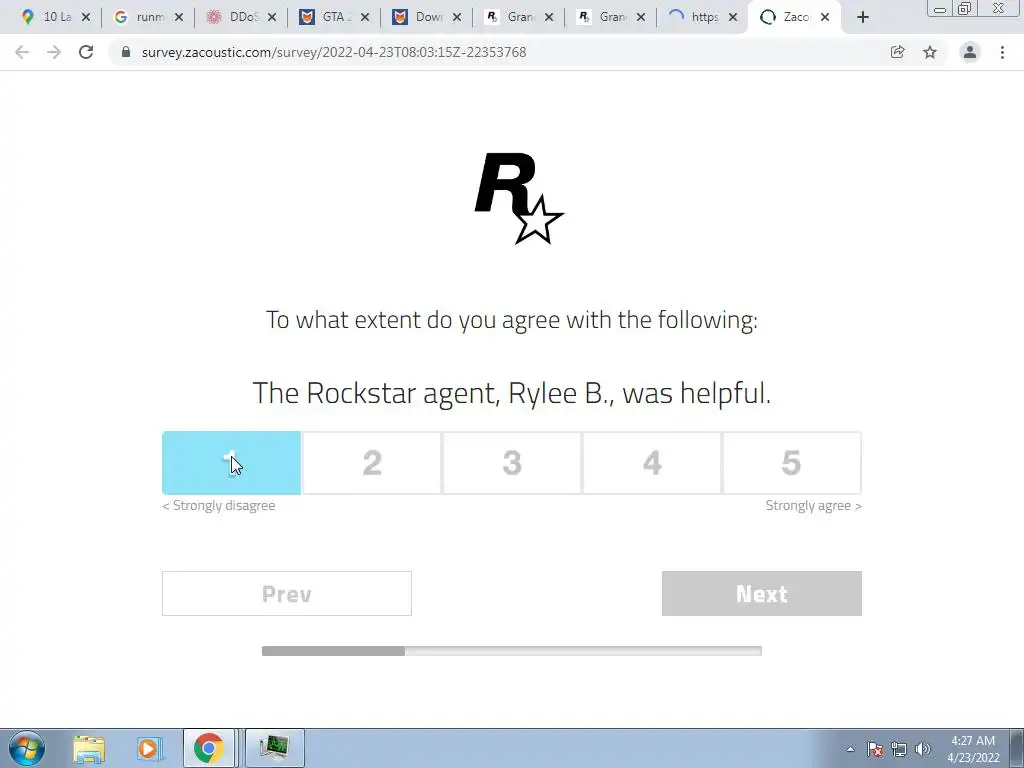Select rating 1 for agent helpfulness
This screenshot has height=768, width=1024.
click(x=231, y=463)
